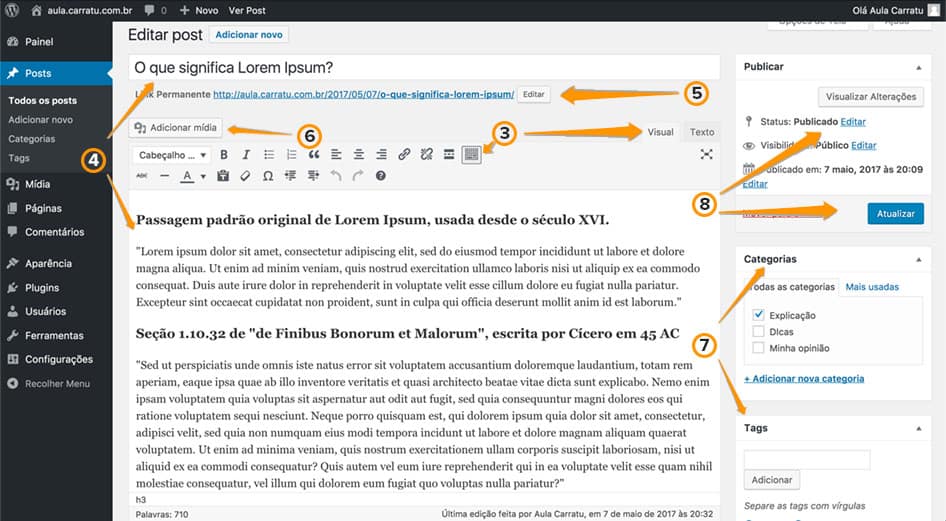This screenshot has height=521, width=946.
Task: Click the blue Atualizar button
Action: [895, 213]
